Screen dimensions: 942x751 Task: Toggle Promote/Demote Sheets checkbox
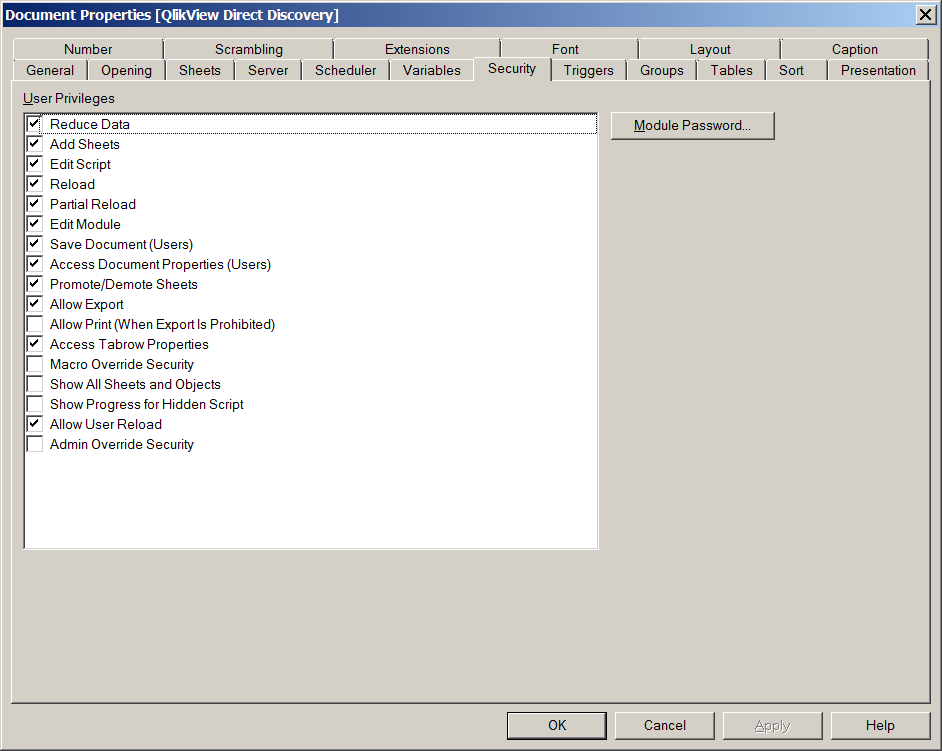pyautogui.click(x=34, y=284)
